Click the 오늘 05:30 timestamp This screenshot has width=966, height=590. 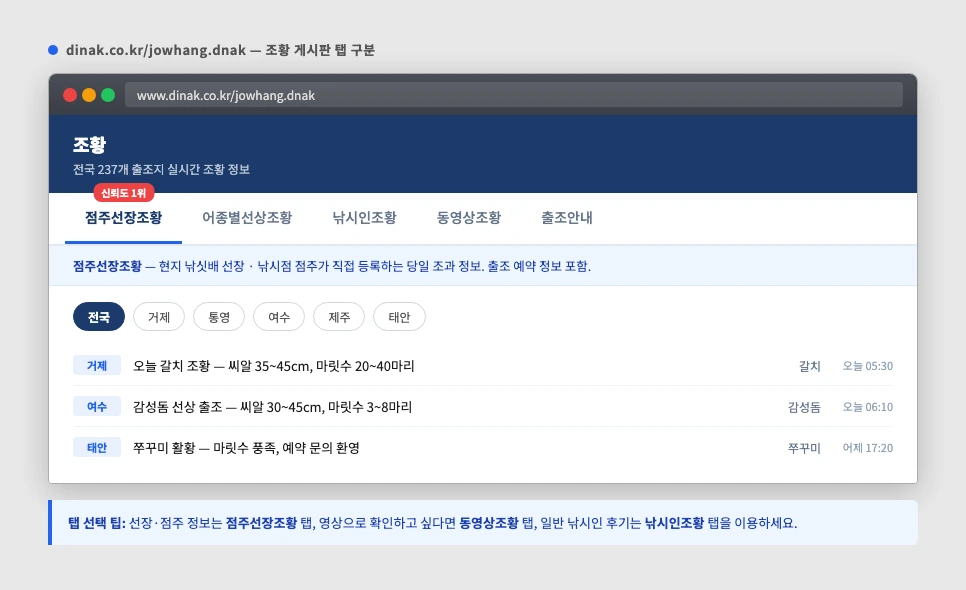click(x=867, y=366)
